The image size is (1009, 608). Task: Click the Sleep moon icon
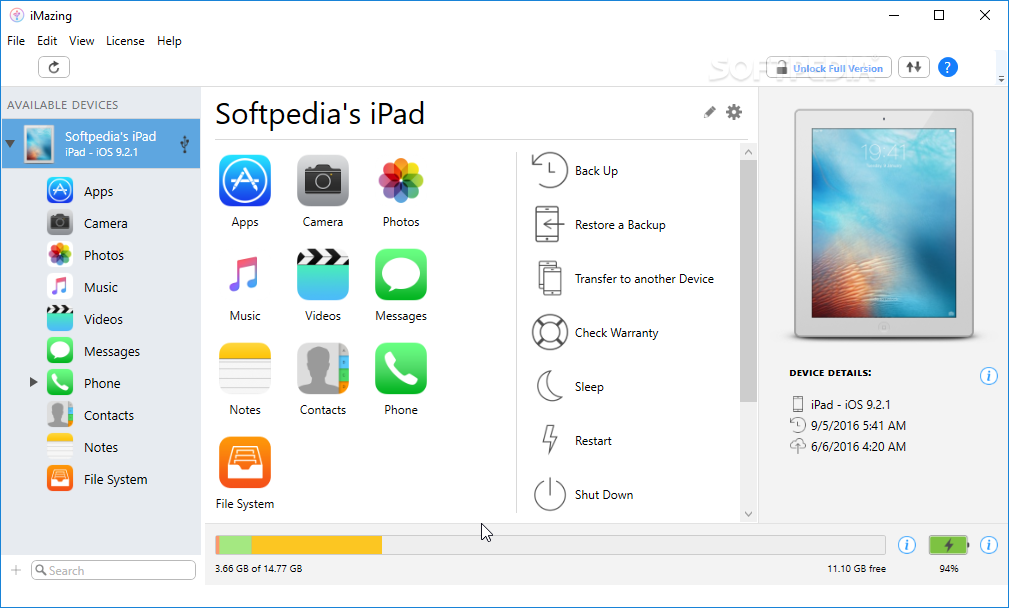pos(549,387)
